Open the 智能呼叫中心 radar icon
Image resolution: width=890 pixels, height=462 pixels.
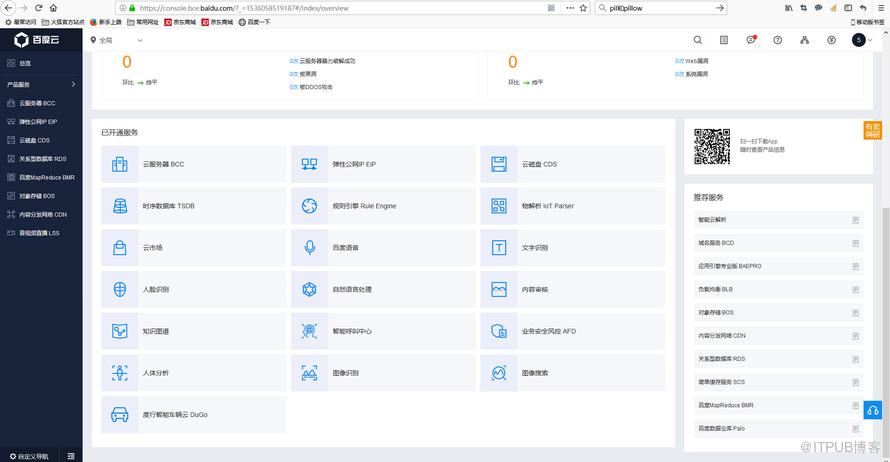(x=309, y=331)
